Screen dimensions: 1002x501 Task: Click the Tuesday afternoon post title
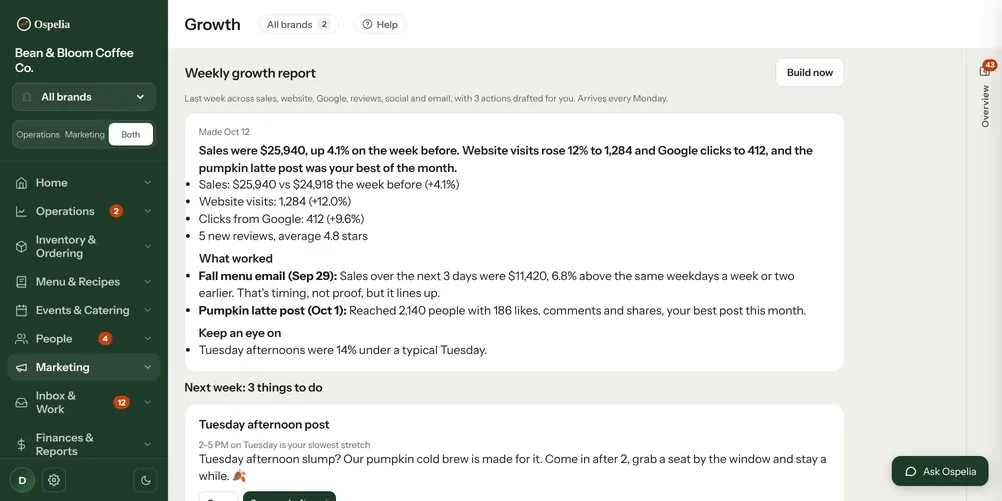point(264,424)
